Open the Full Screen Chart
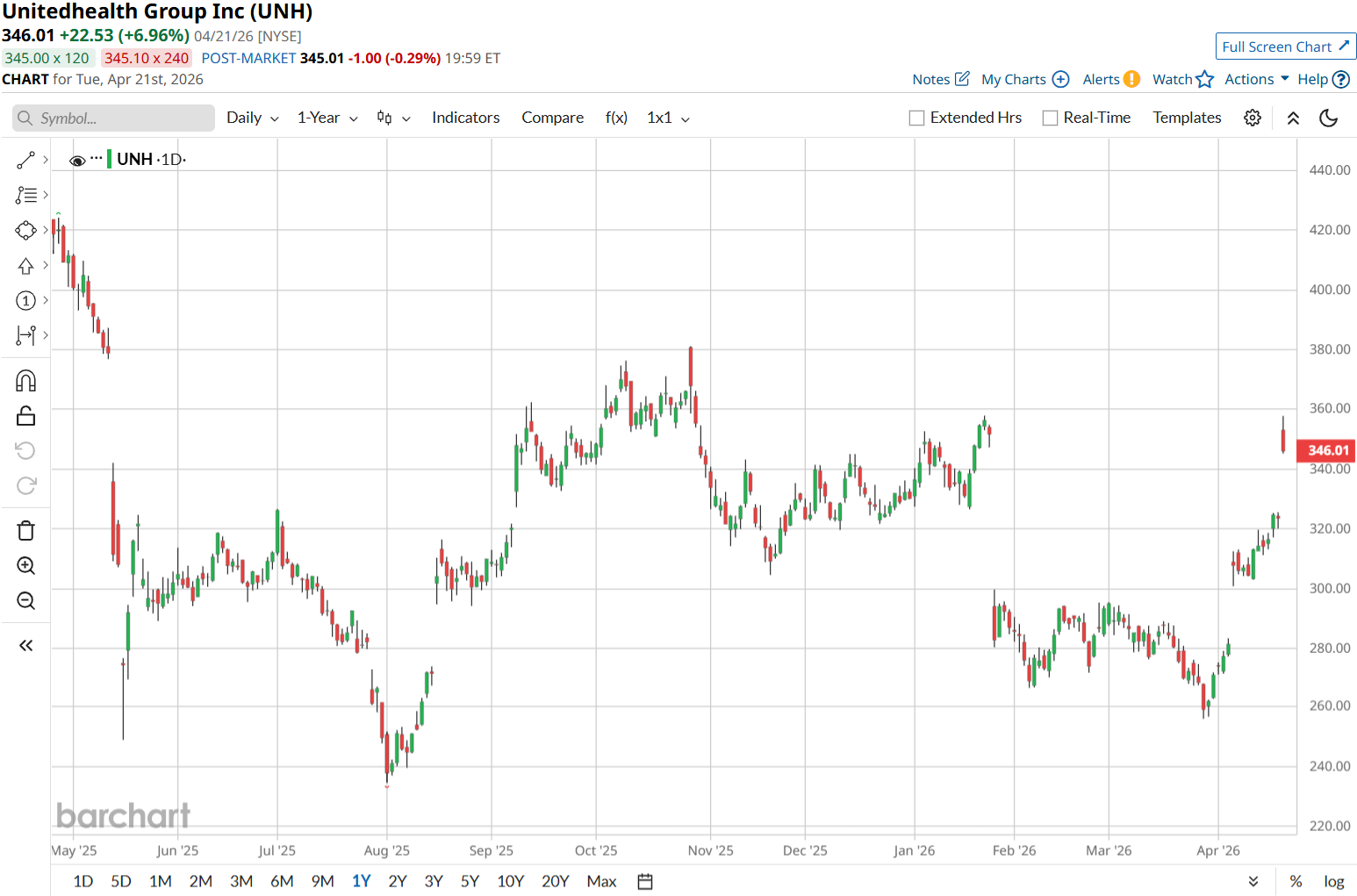The height and width of the screenshot is (896, 1357). (x=1286, y=47)
